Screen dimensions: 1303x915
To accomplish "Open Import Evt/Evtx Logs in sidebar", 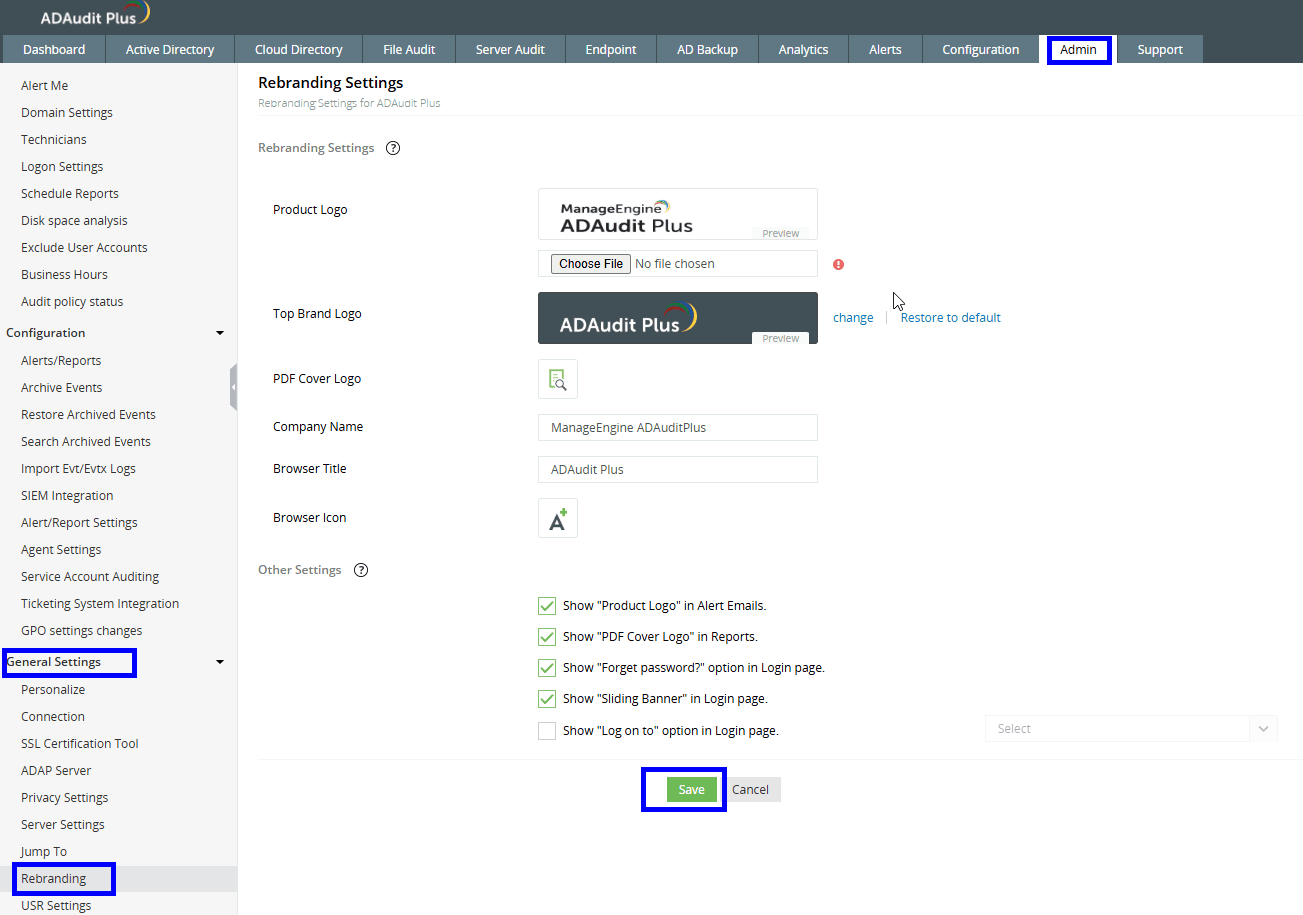I will pyautogui.click(x=78, y=469).
